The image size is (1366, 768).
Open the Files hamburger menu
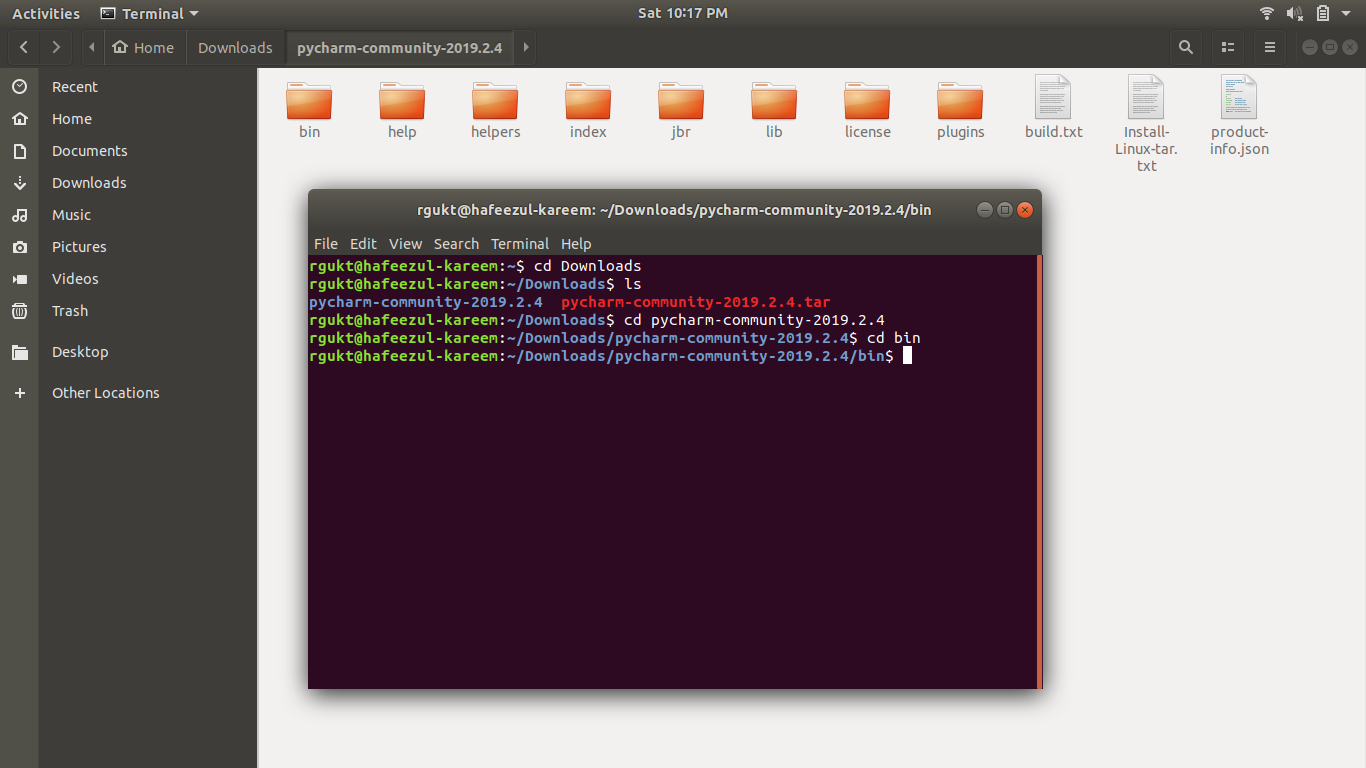tap(1270, 47)
